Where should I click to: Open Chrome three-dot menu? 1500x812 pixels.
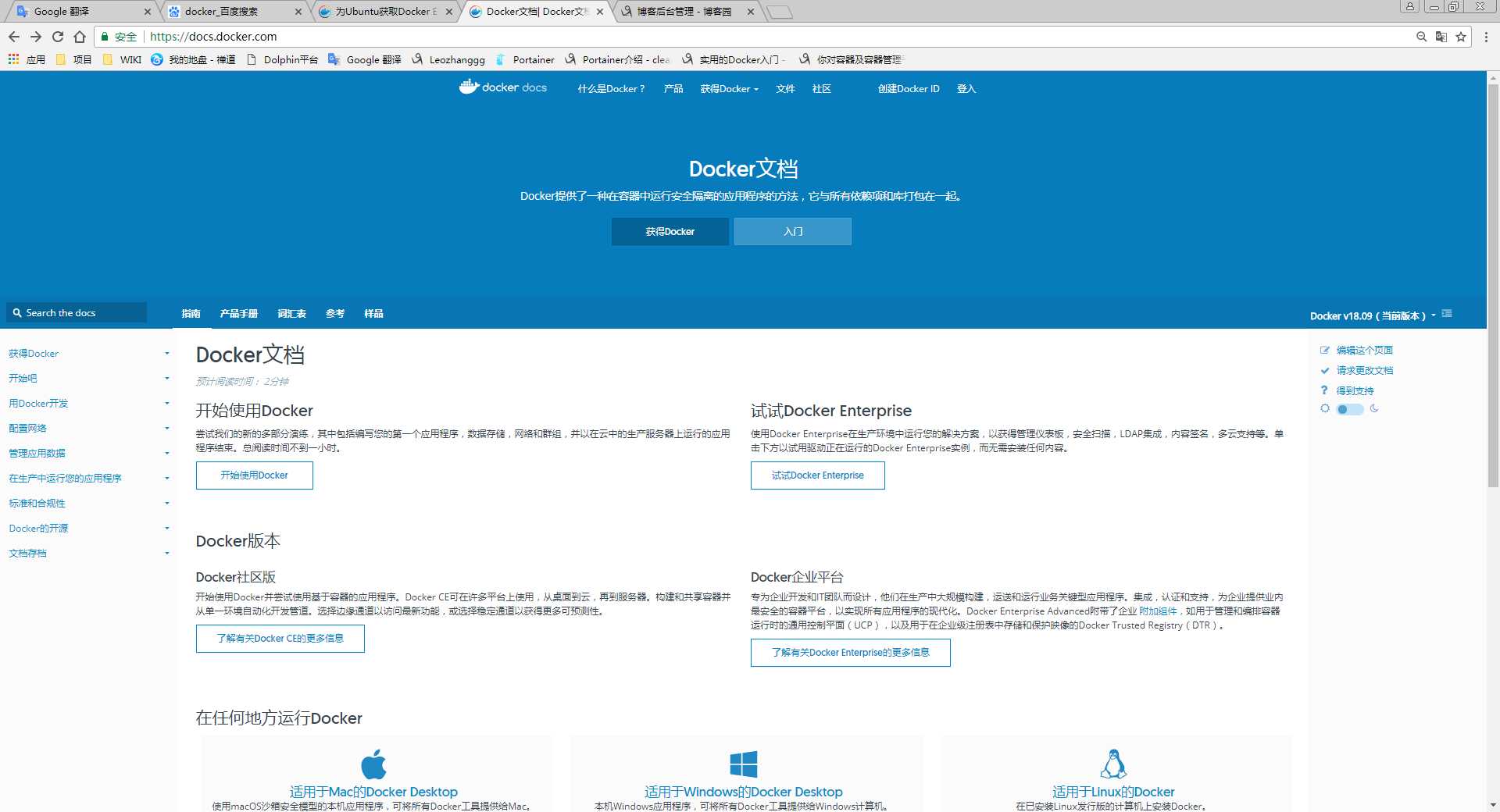[1487, 37]
